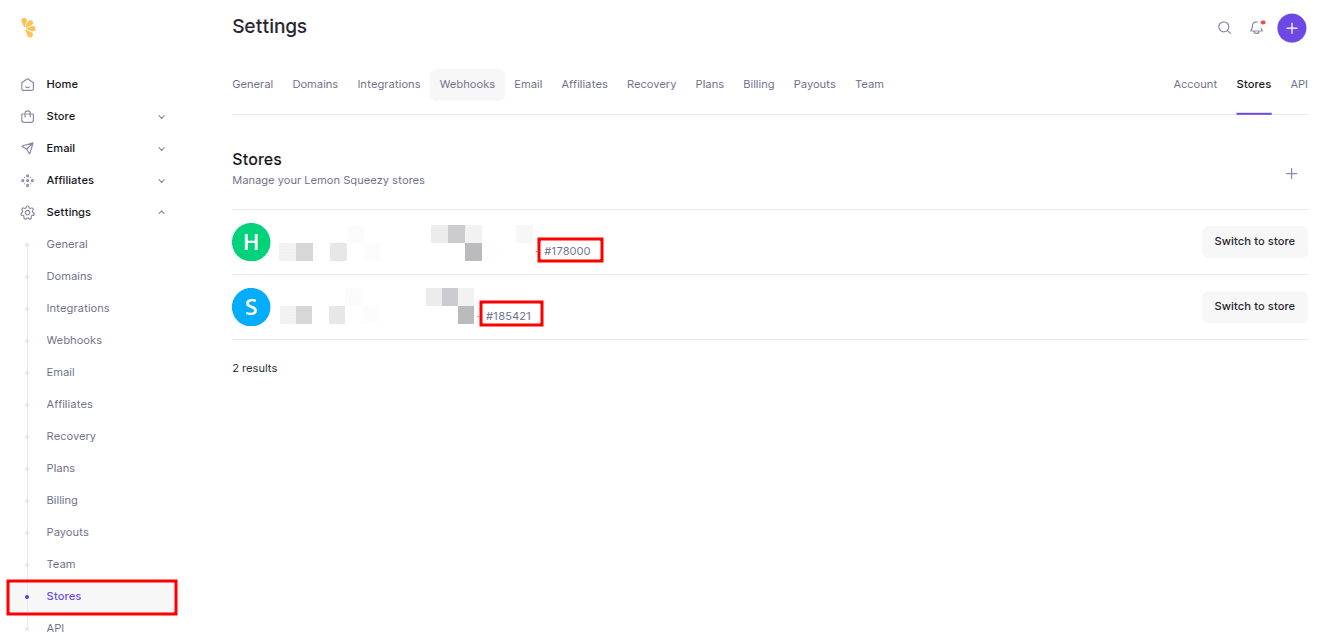Screen dimensions: 1341x641
Task: Expand the Email sidebar chevron
Action: (162, 149)
